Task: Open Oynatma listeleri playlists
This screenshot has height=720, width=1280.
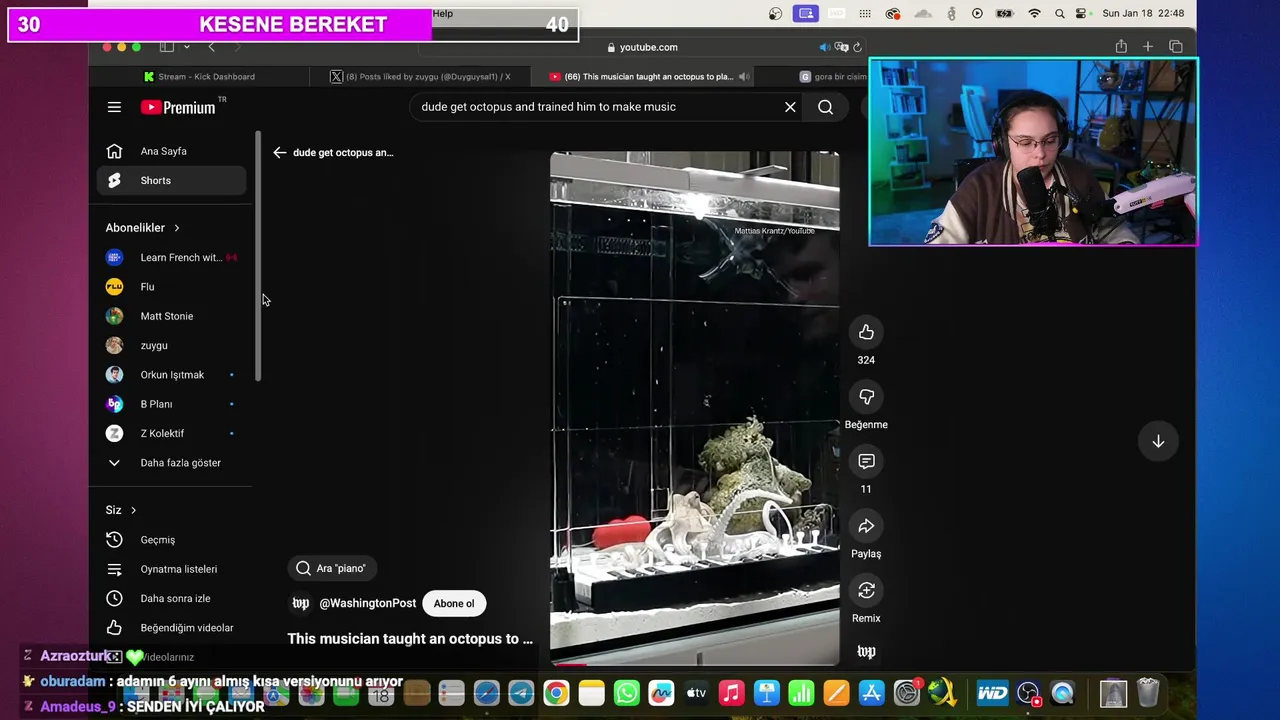Action: pos(171,569)
